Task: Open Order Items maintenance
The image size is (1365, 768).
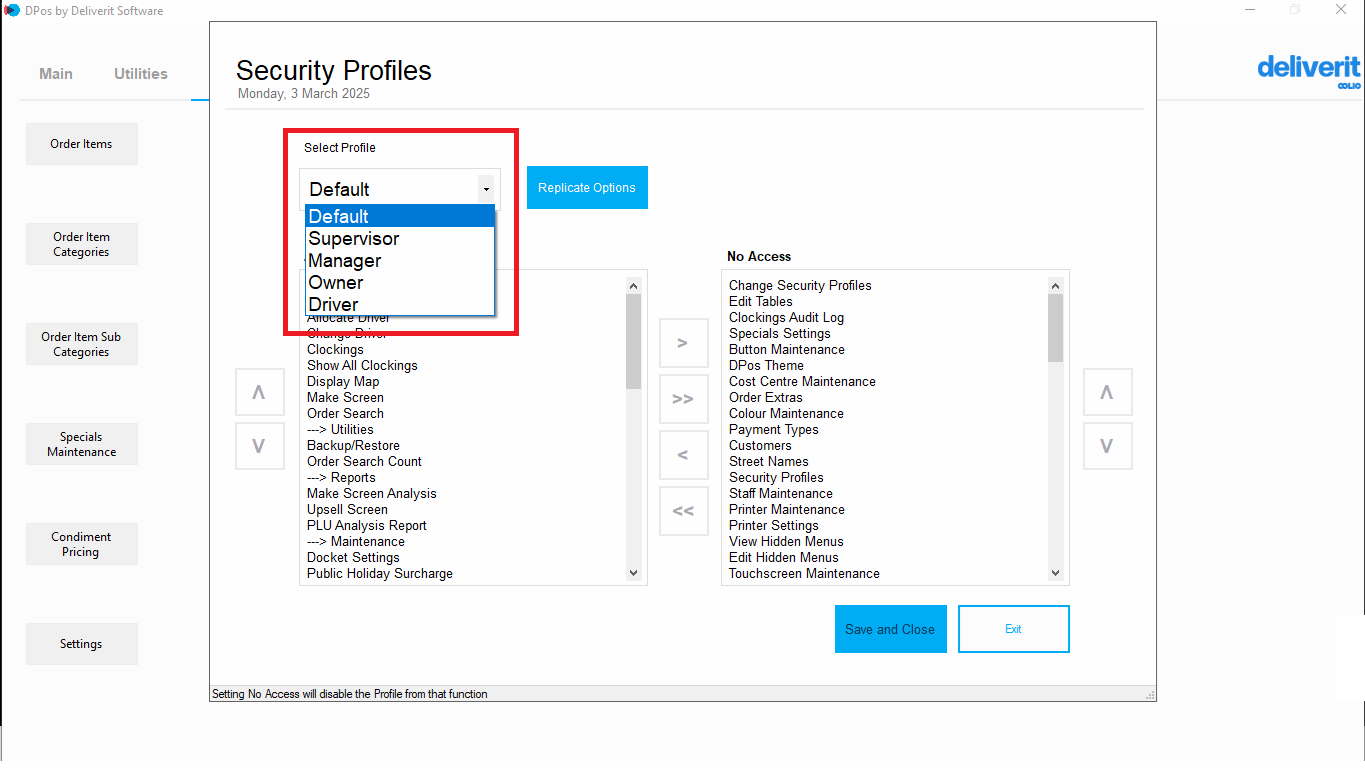Action: pyautogui.click(x=81, y=144)
